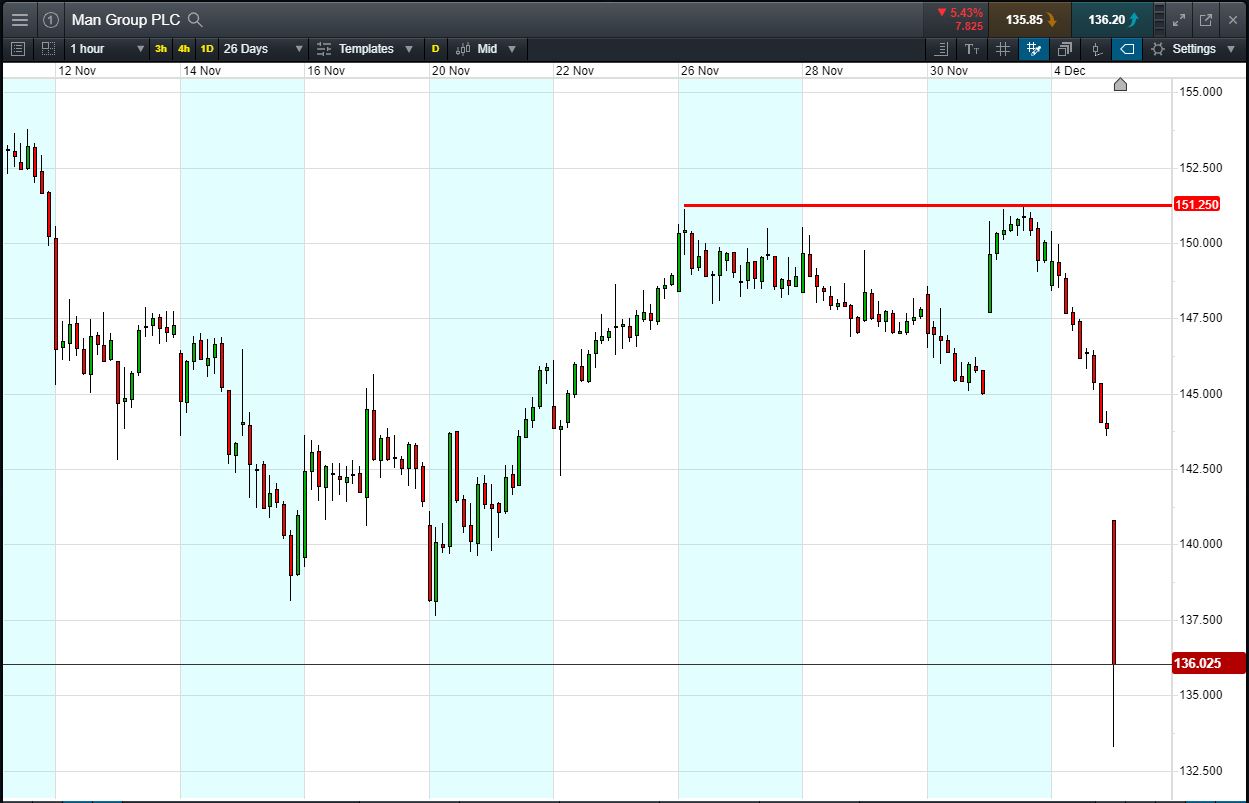Open the Templates dropdown
Viewport: 1249px width, 803px height.
pyautogui.click(x=365, y=48)
